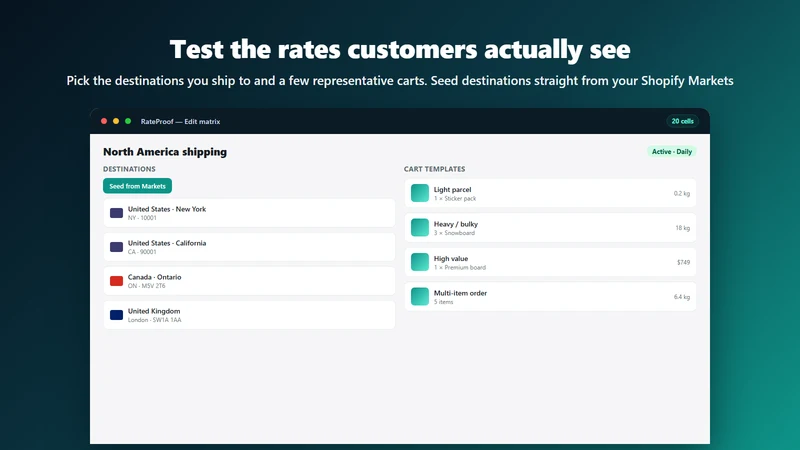
Task: Click the RateProof — Edit matrix window title
Action: (181, 121)
